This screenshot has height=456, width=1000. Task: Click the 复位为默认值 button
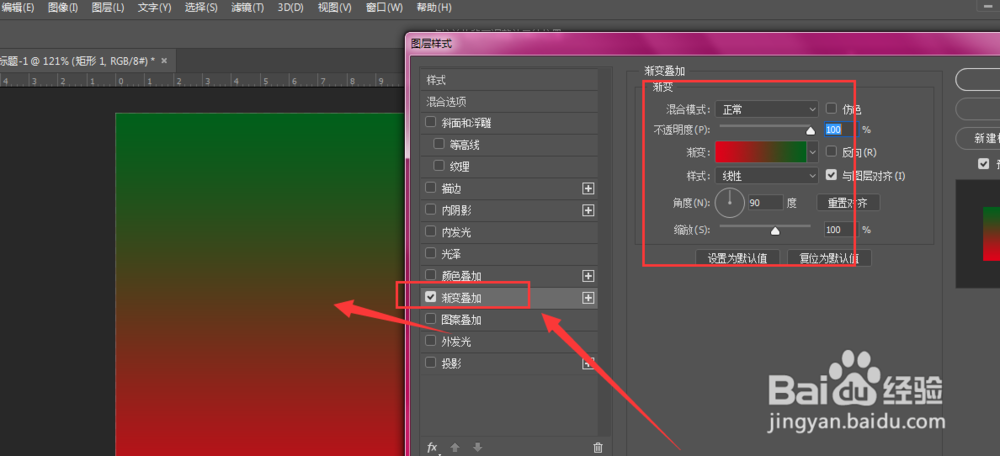point(829,258)
